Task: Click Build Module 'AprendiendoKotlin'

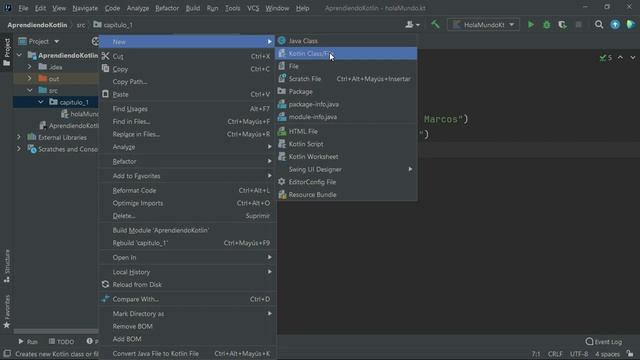Action: click(x=187, y=230)
